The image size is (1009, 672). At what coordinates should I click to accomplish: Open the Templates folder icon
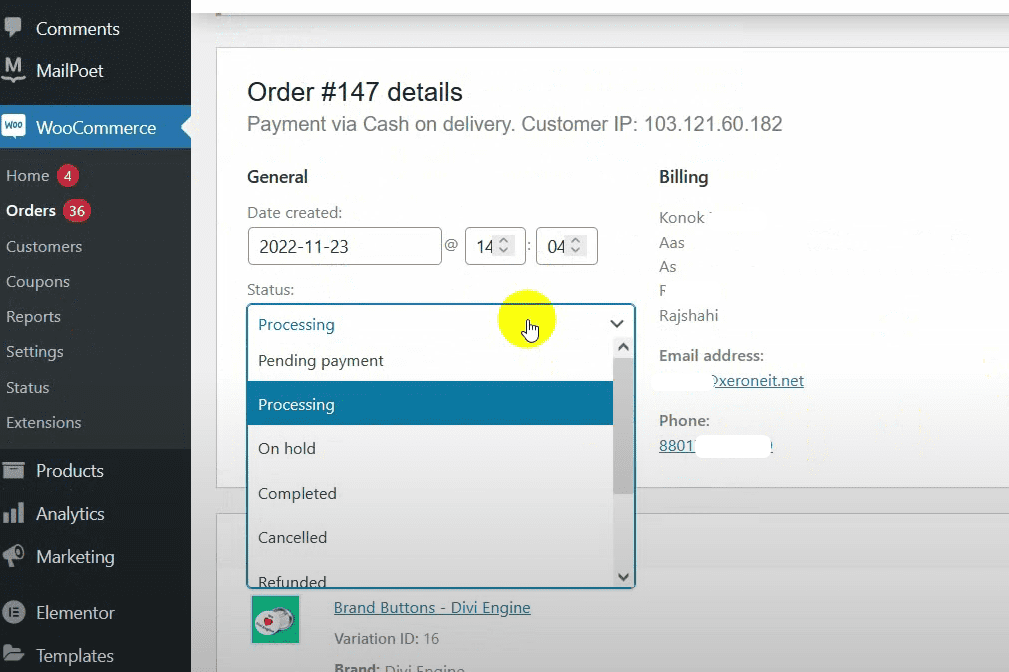click(13, 655)
